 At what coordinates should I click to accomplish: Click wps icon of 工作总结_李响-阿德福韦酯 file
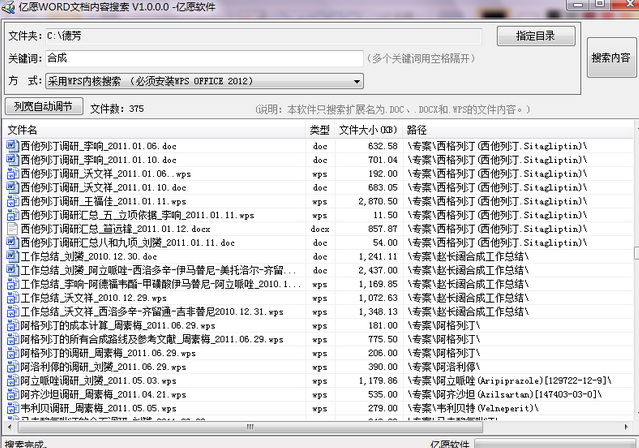click(13, 284)
